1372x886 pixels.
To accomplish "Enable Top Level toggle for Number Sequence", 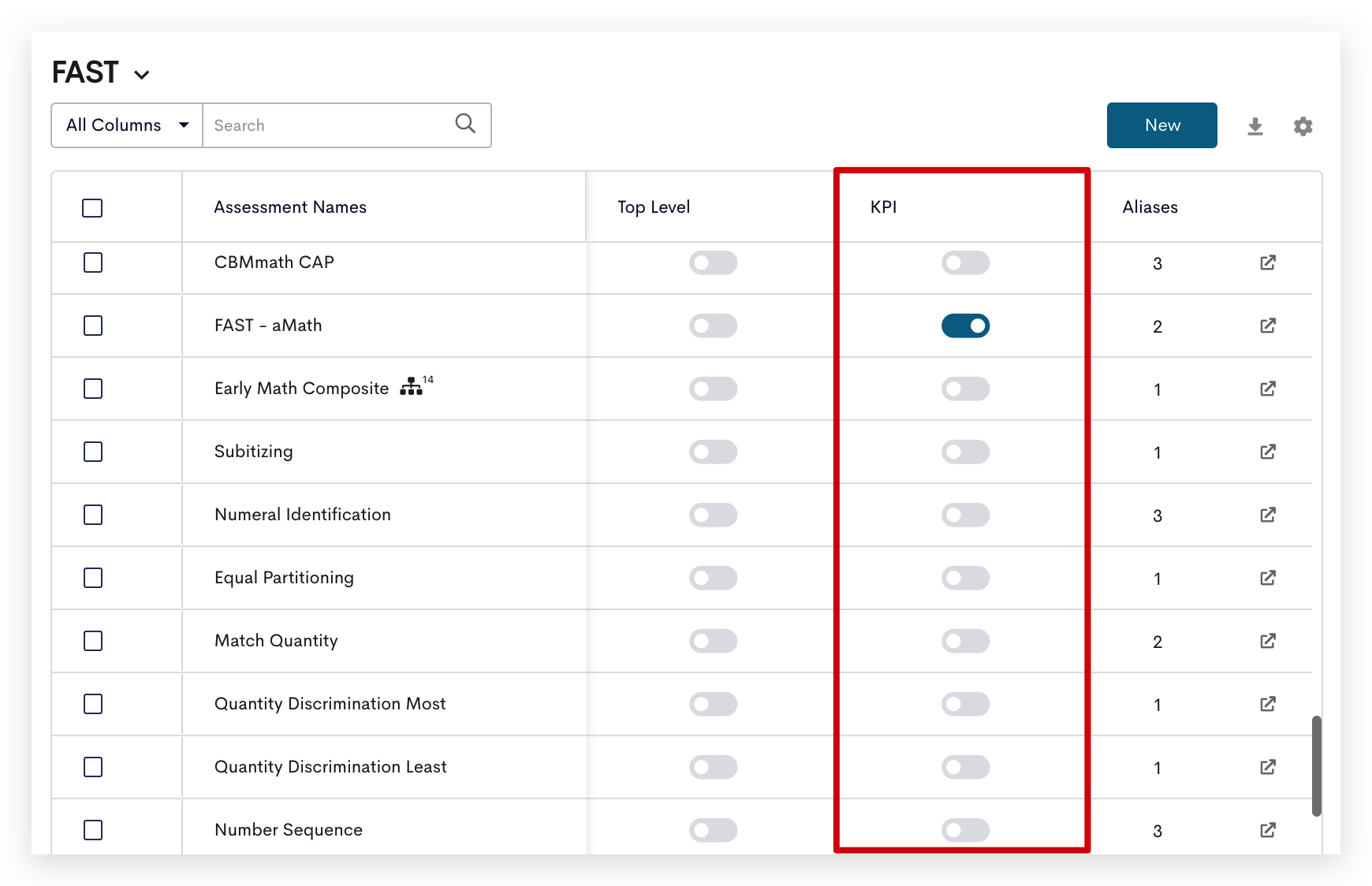I will [x=713, y=830].
